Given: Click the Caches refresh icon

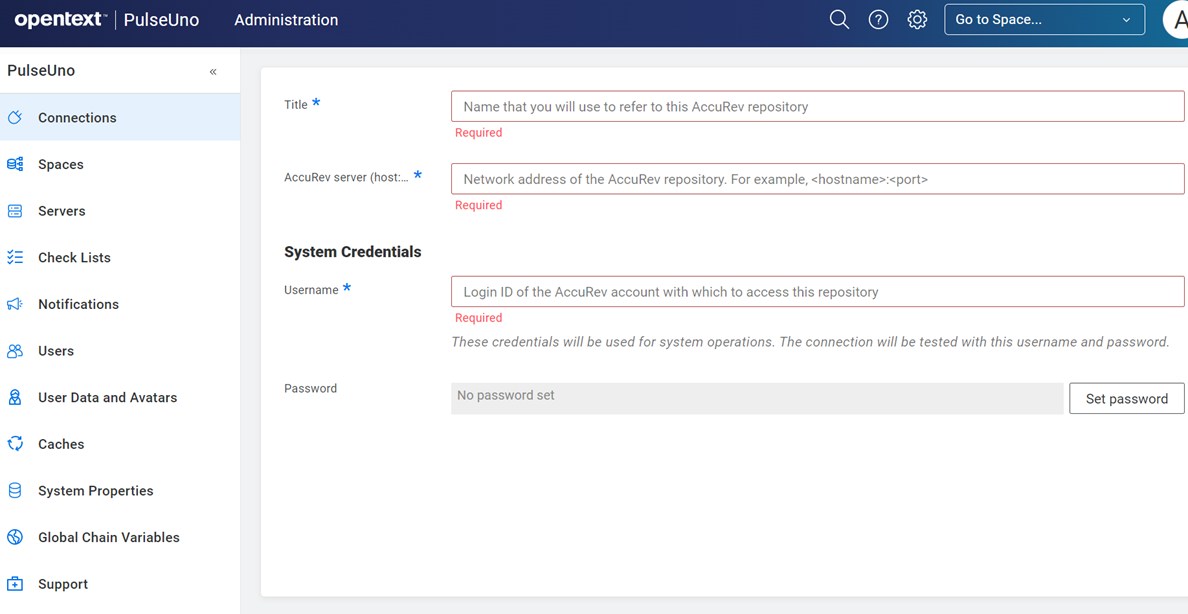Looking at the screenshot, I should coord(15,444).
